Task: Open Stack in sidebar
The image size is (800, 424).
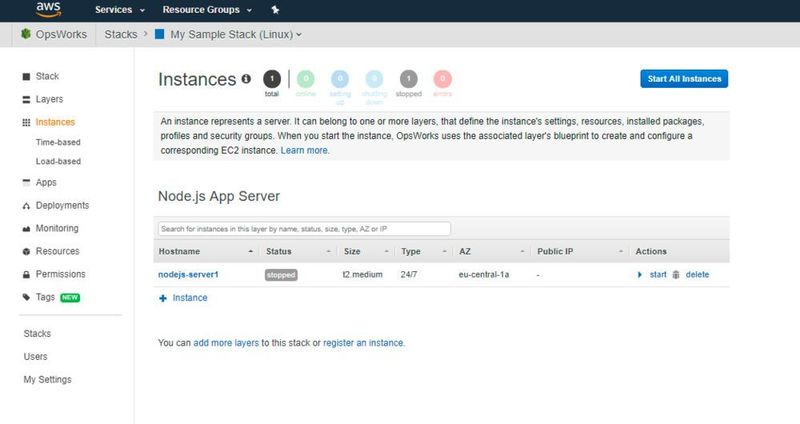Action: tap(47, 76)
